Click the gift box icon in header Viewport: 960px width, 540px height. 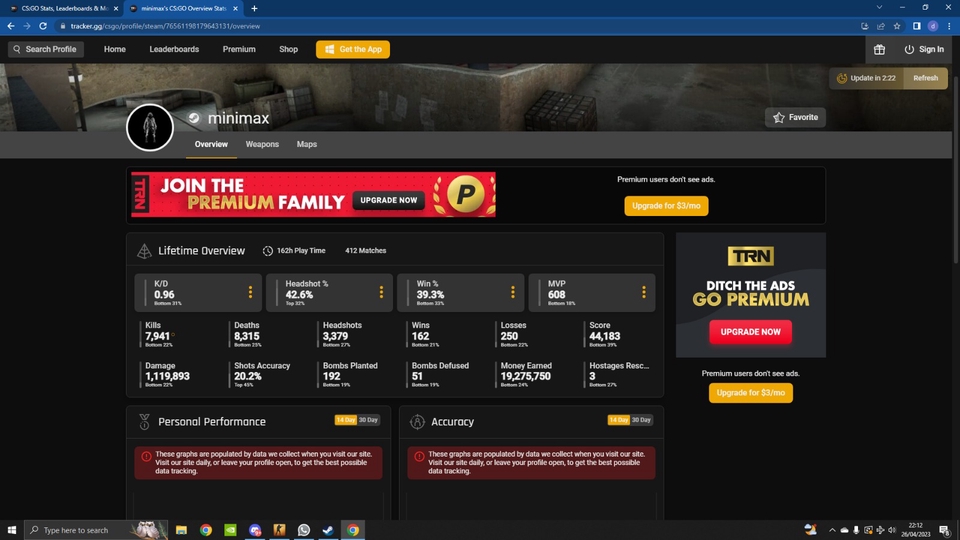(879, 50)
